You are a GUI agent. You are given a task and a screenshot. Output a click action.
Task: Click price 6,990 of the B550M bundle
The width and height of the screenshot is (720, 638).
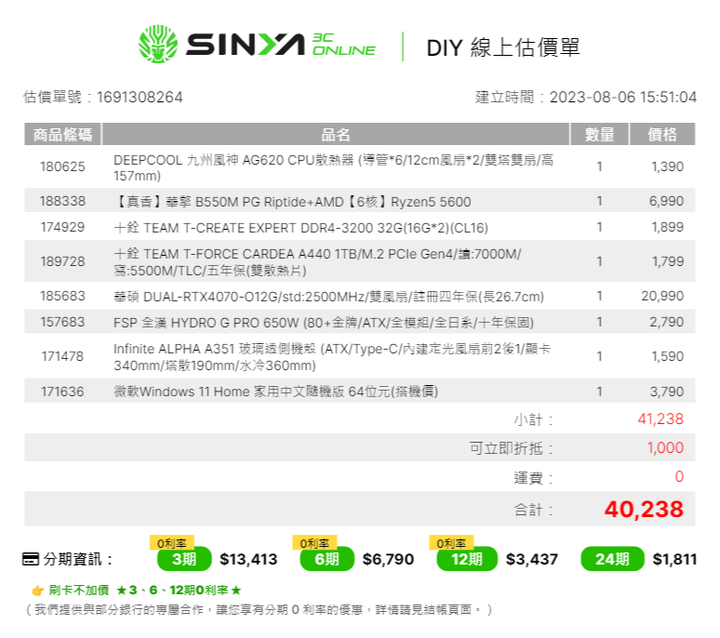[x=666, y=201]
